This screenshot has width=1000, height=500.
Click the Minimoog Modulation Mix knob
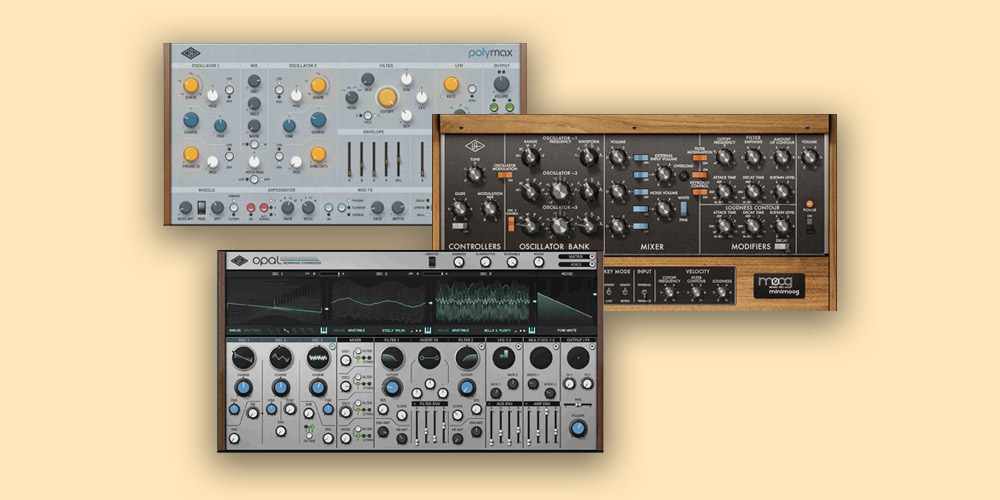pos(490,209)
